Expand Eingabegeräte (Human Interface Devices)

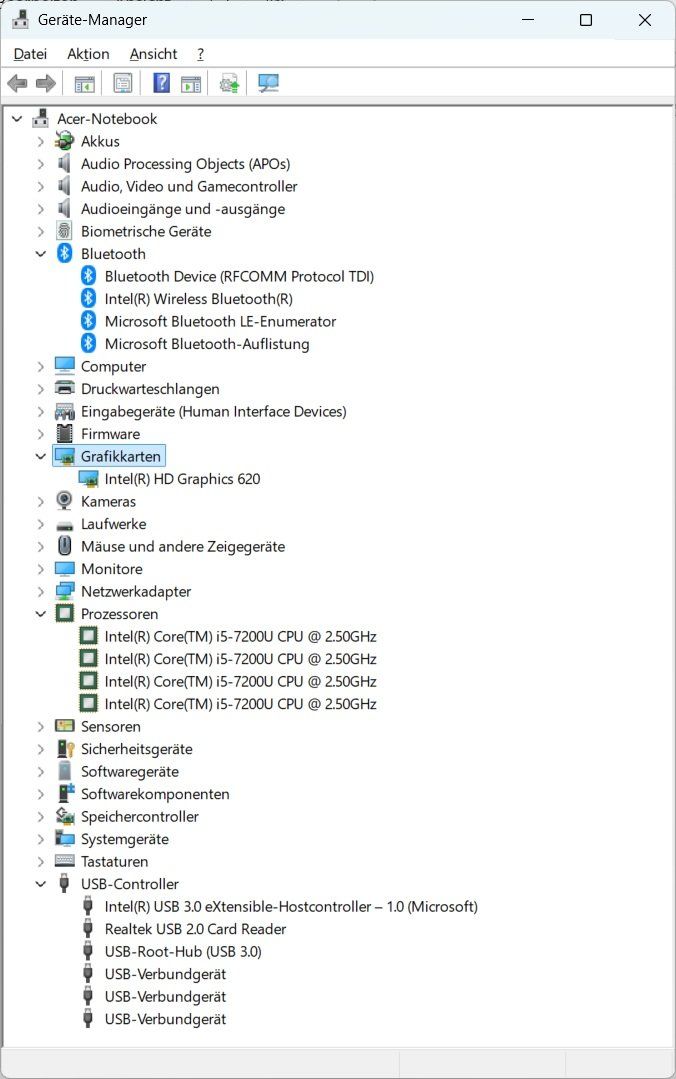(41, 412)
